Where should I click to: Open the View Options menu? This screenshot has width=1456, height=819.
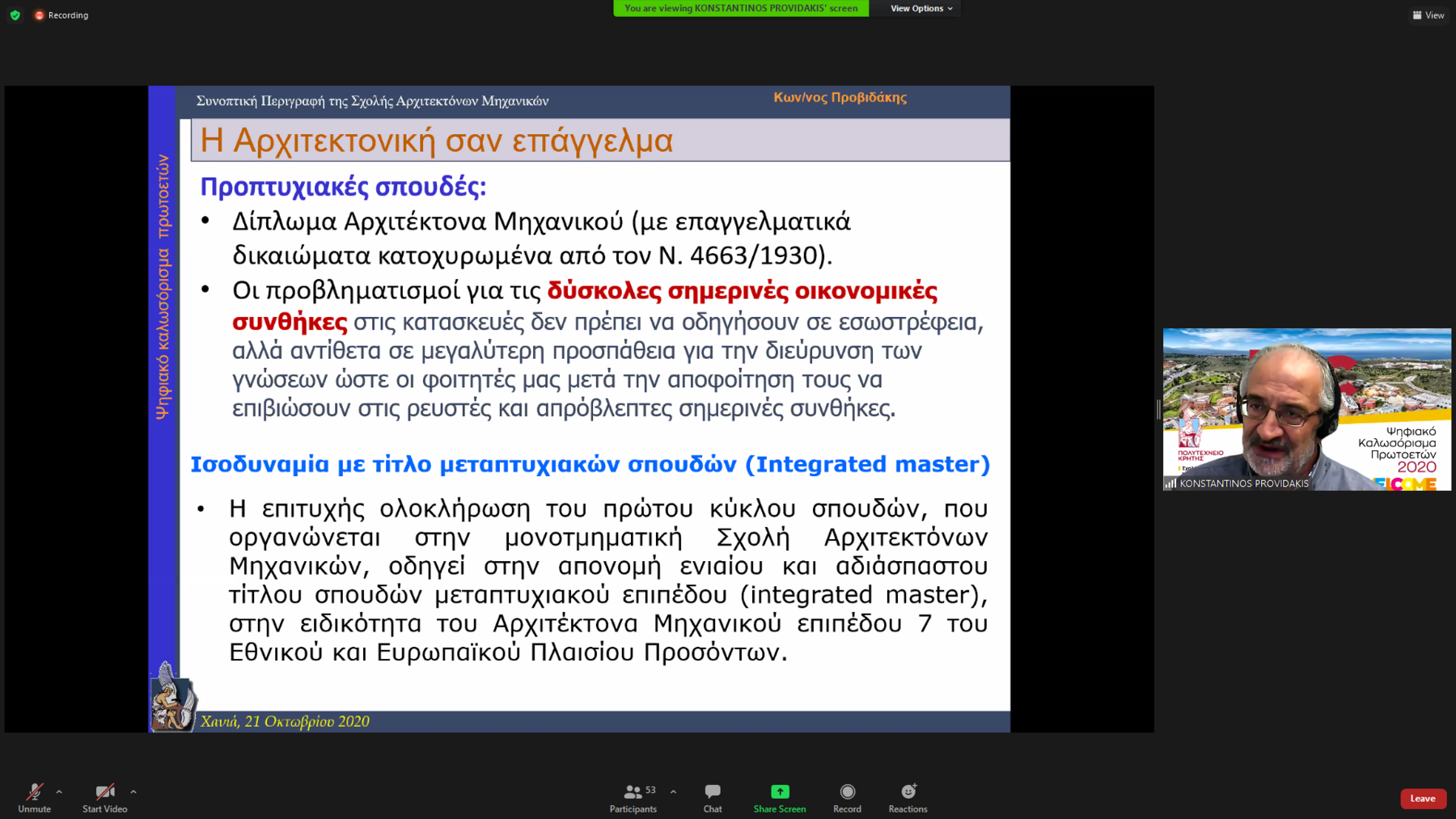[x=921, y=8]
